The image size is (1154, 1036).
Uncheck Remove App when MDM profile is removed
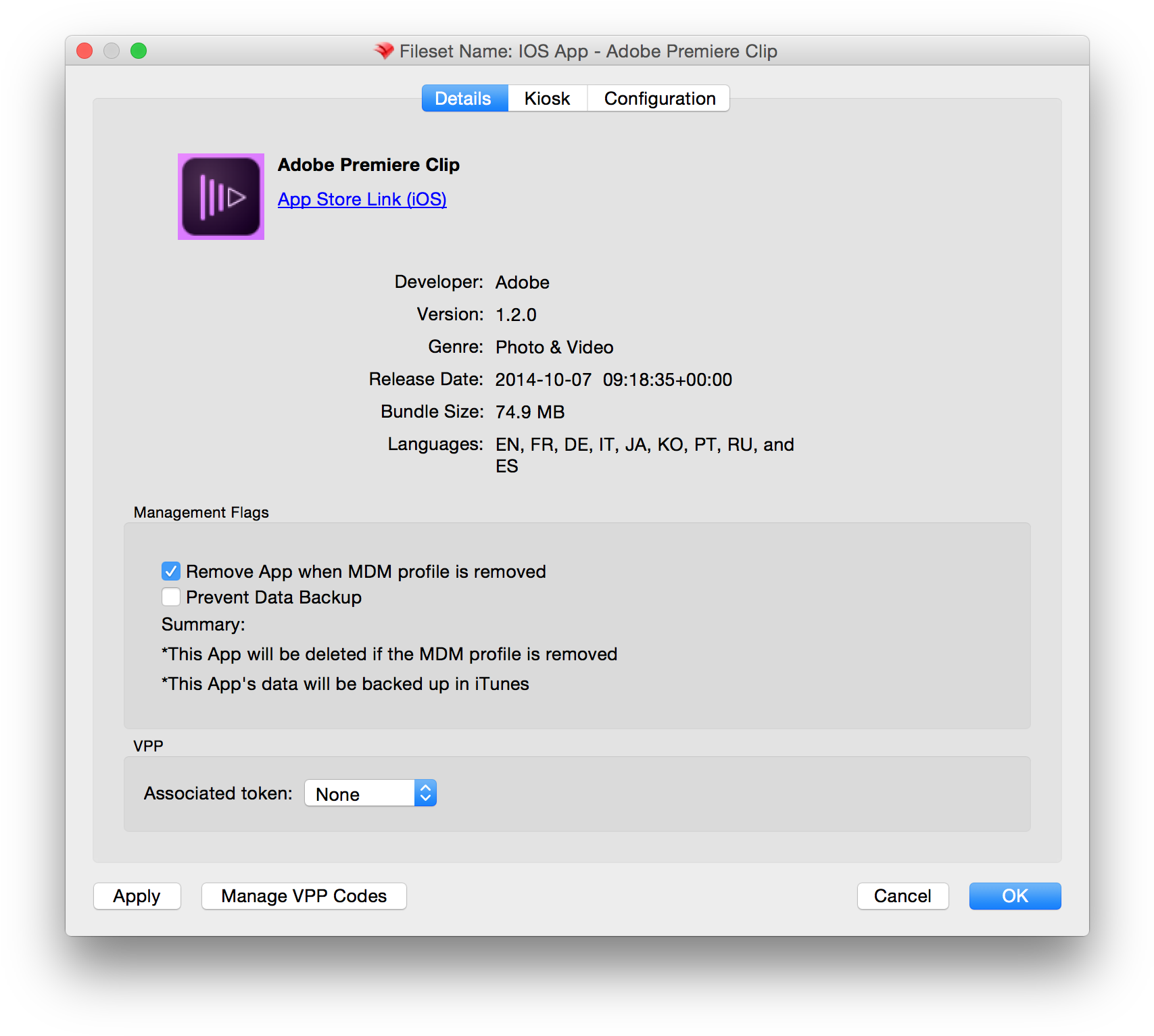(x=171, y=571)
